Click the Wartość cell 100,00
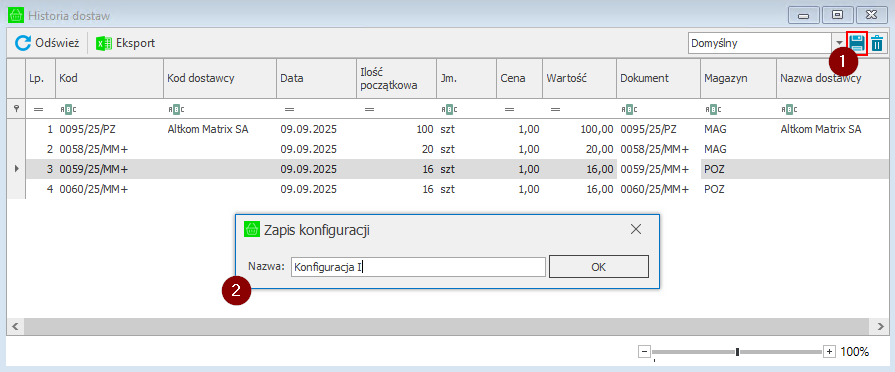This screenshot has width=895, height=372. pos(579,130)
